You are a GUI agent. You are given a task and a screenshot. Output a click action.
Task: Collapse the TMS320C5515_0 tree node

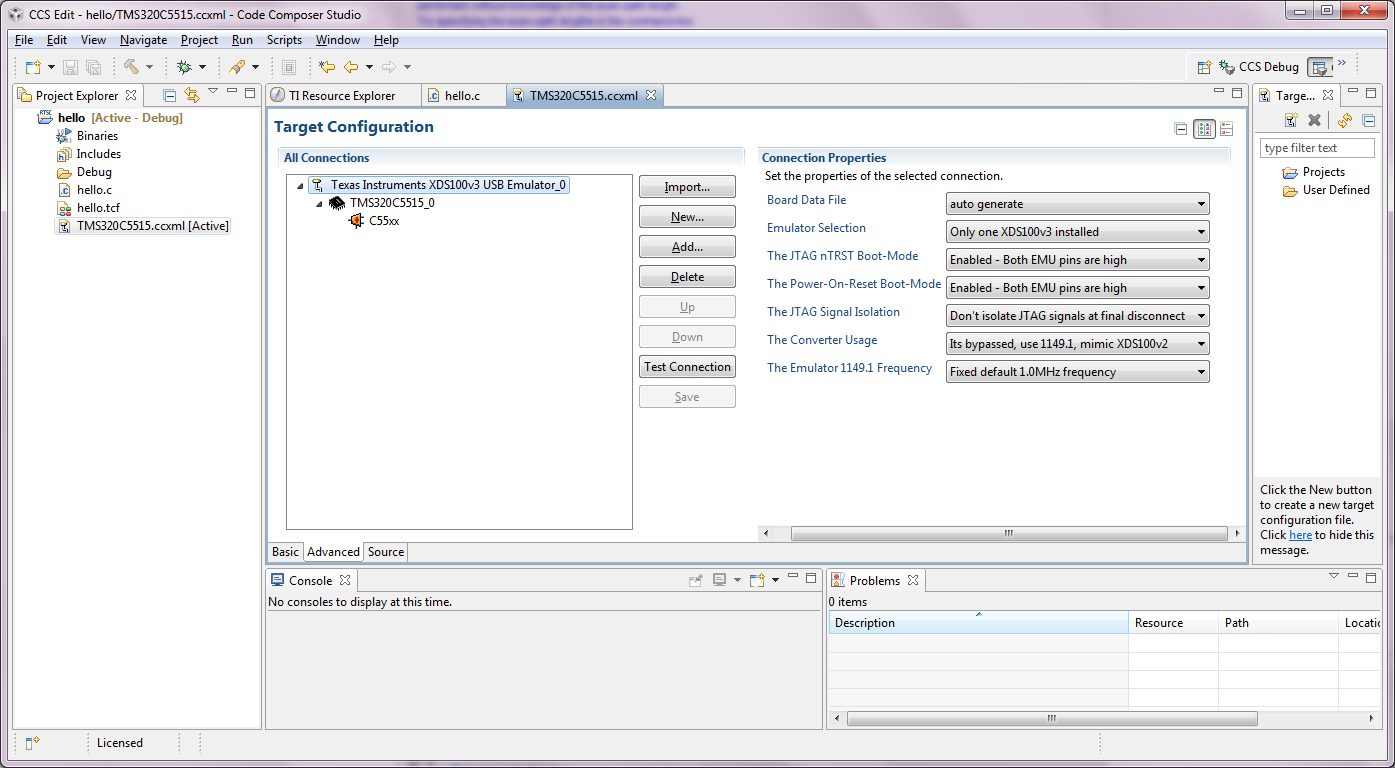pos(320,204)
